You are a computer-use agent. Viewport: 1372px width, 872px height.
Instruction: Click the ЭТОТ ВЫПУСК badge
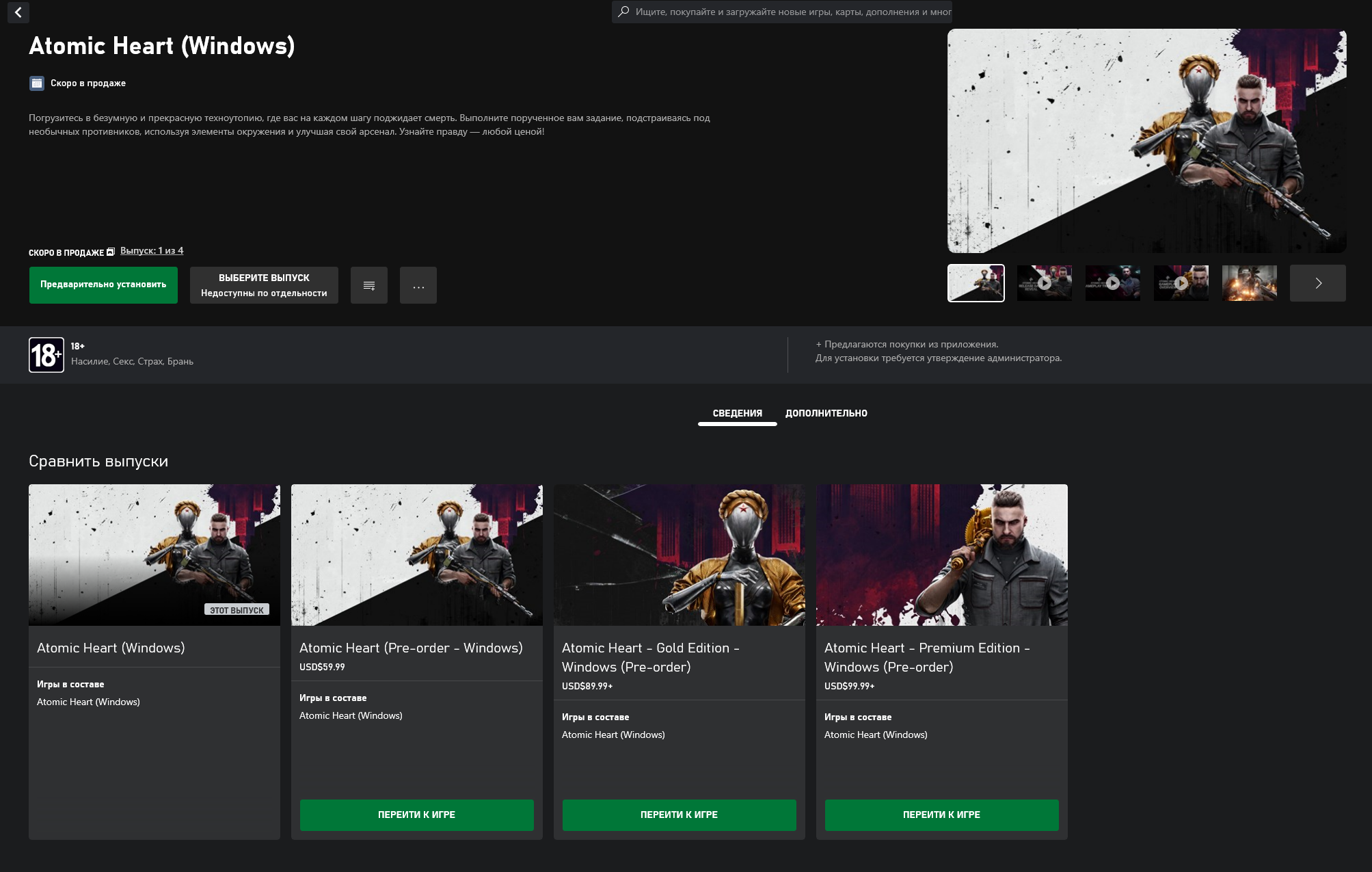237,609
